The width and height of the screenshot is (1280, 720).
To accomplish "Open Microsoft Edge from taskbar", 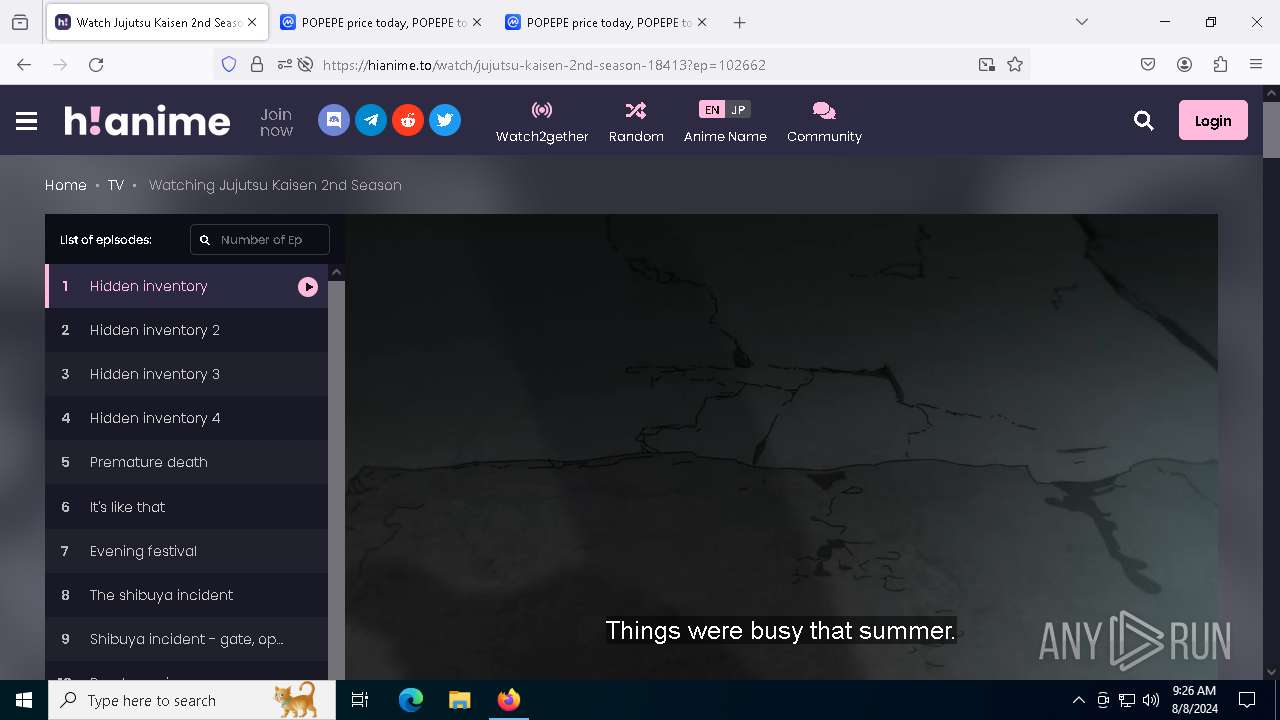I will tap(411, 700).
